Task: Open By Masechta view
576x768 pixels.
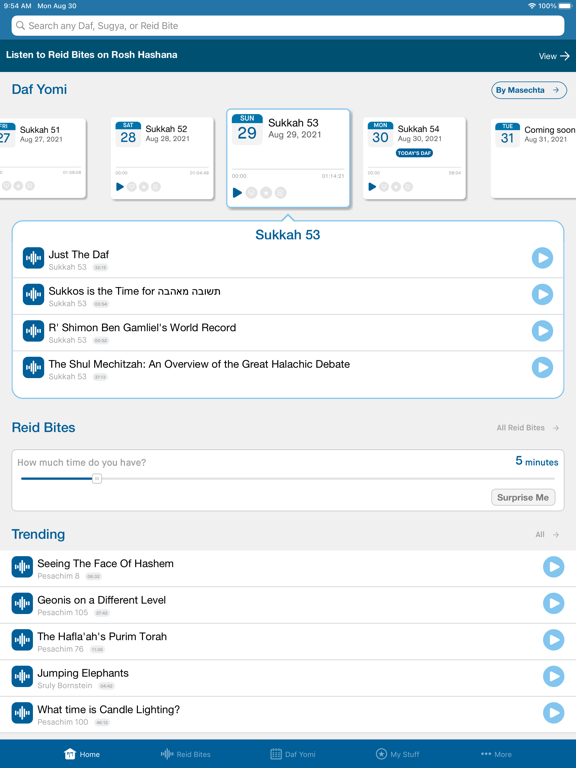Action: tap(529, 90)
